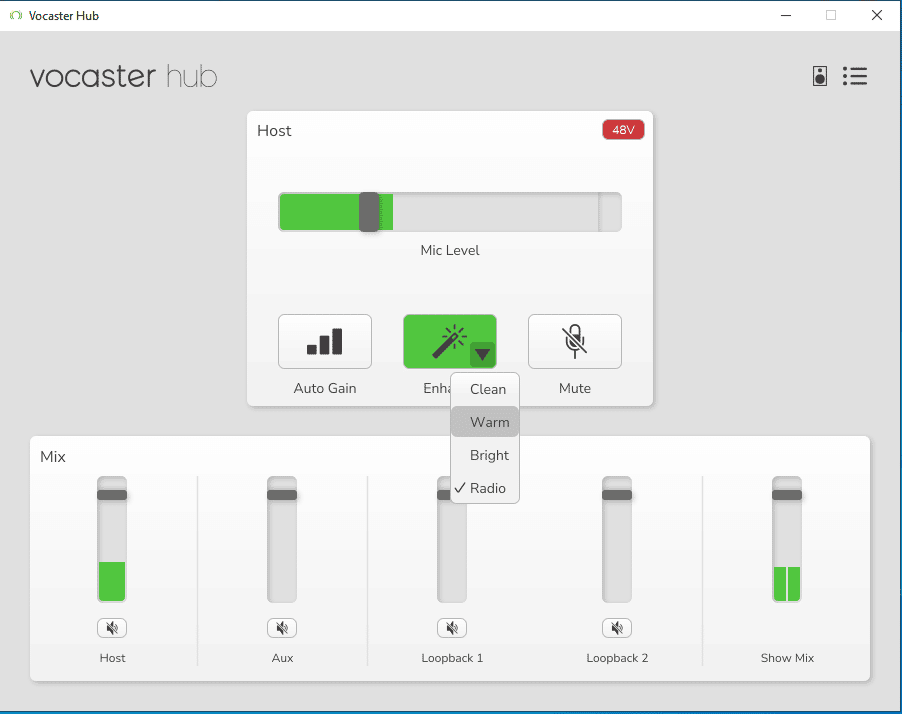Mute the Loopback 1 channel
902x714 pixels.
tap(452, 628)
